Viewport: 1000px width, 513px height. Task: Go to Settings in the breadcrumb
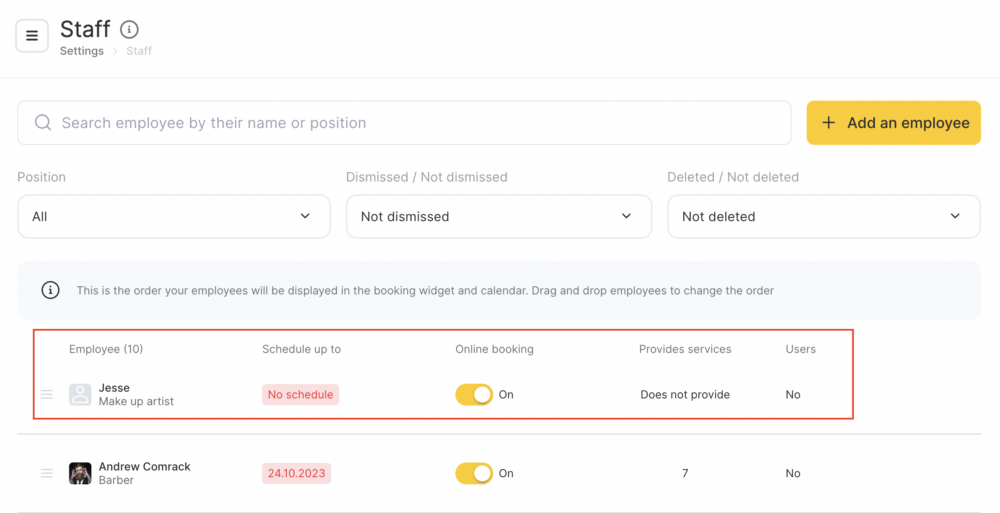pos(82,51)
